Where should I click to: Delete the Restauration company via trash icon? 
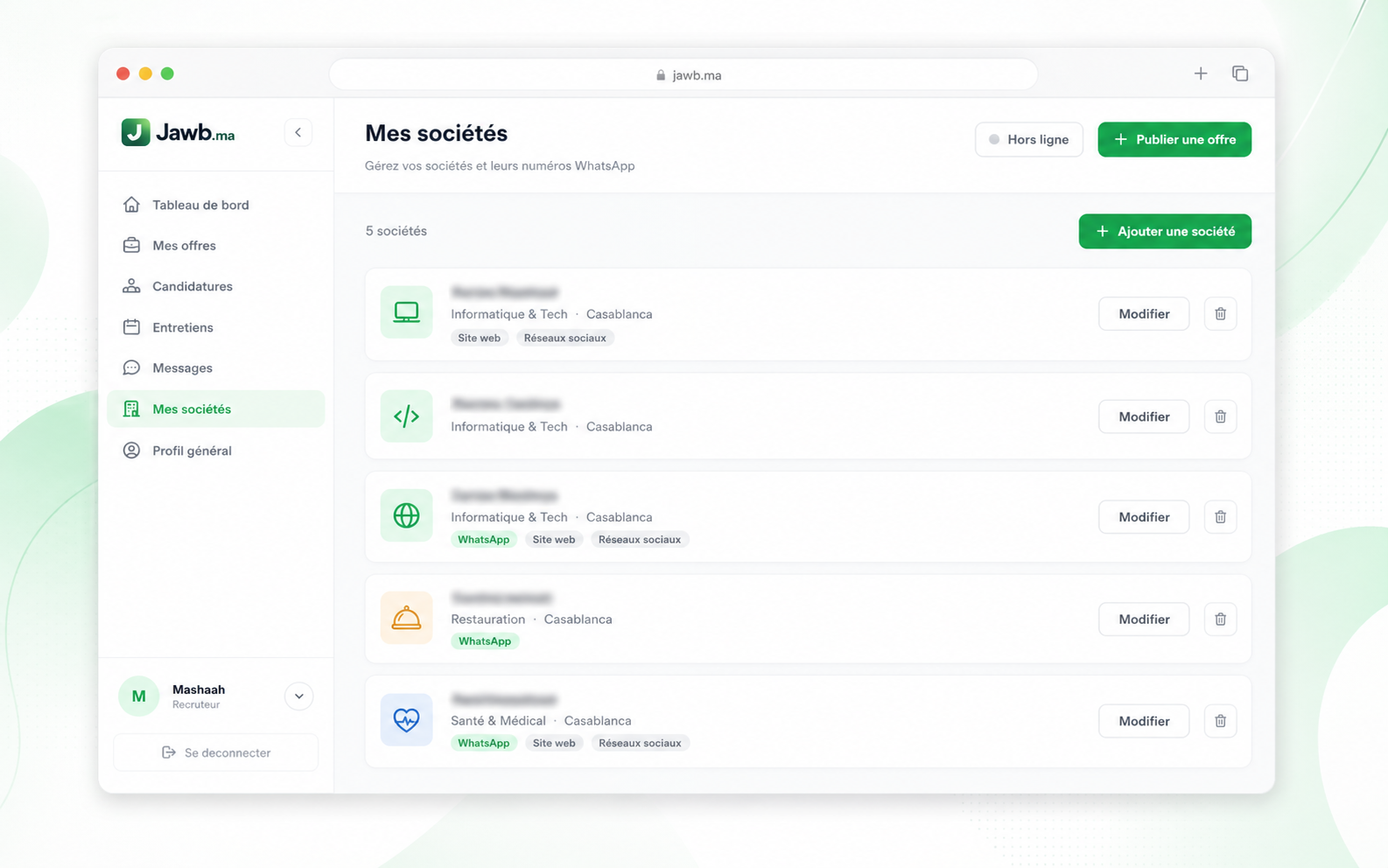(1220, 619)
